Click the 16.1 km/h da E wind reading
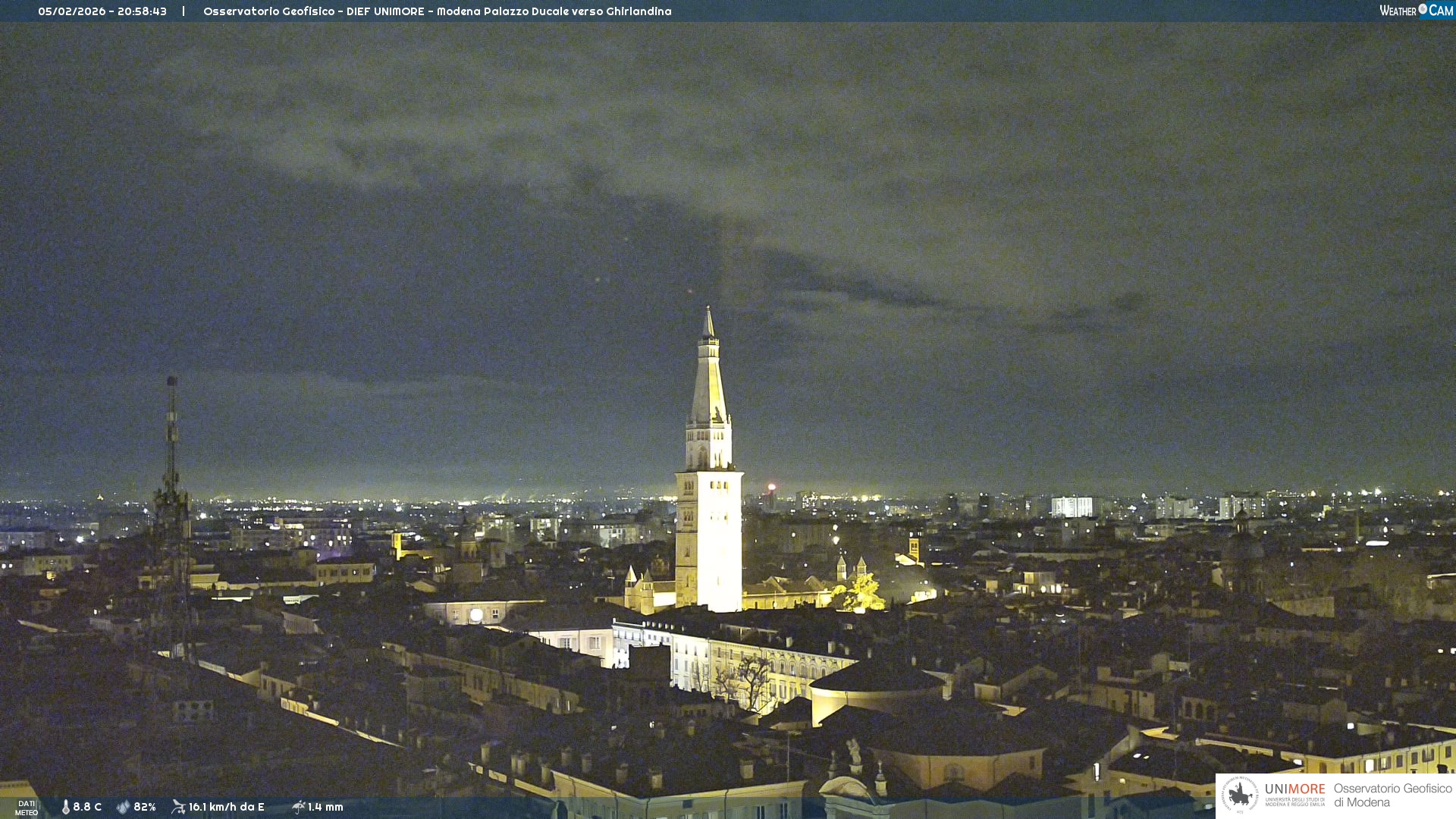 pos(226,807)
